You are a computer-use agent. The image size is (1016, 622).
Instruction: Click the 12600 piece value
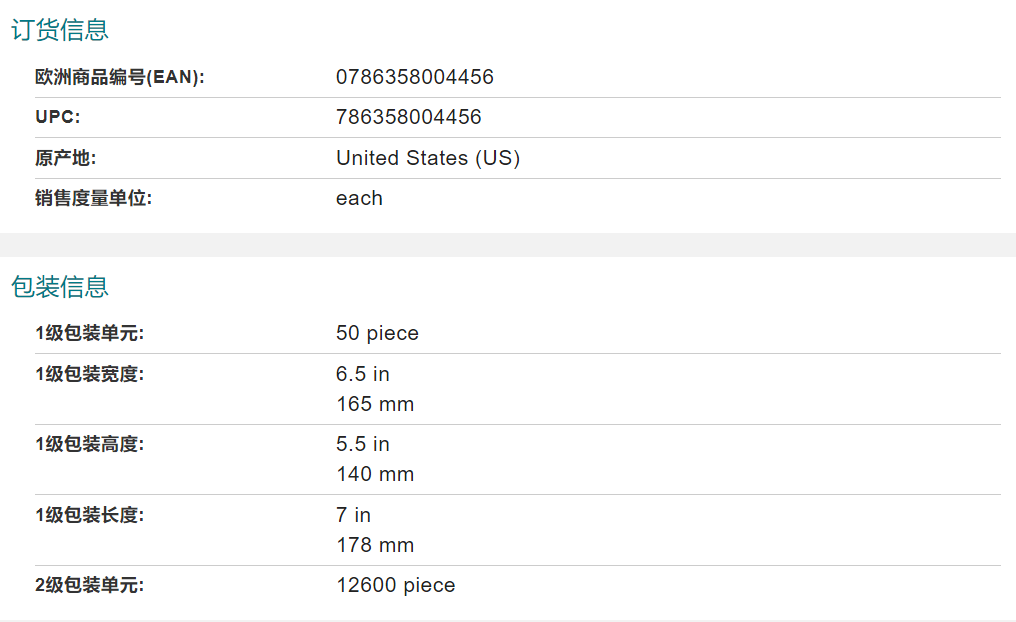pos(396,585)
